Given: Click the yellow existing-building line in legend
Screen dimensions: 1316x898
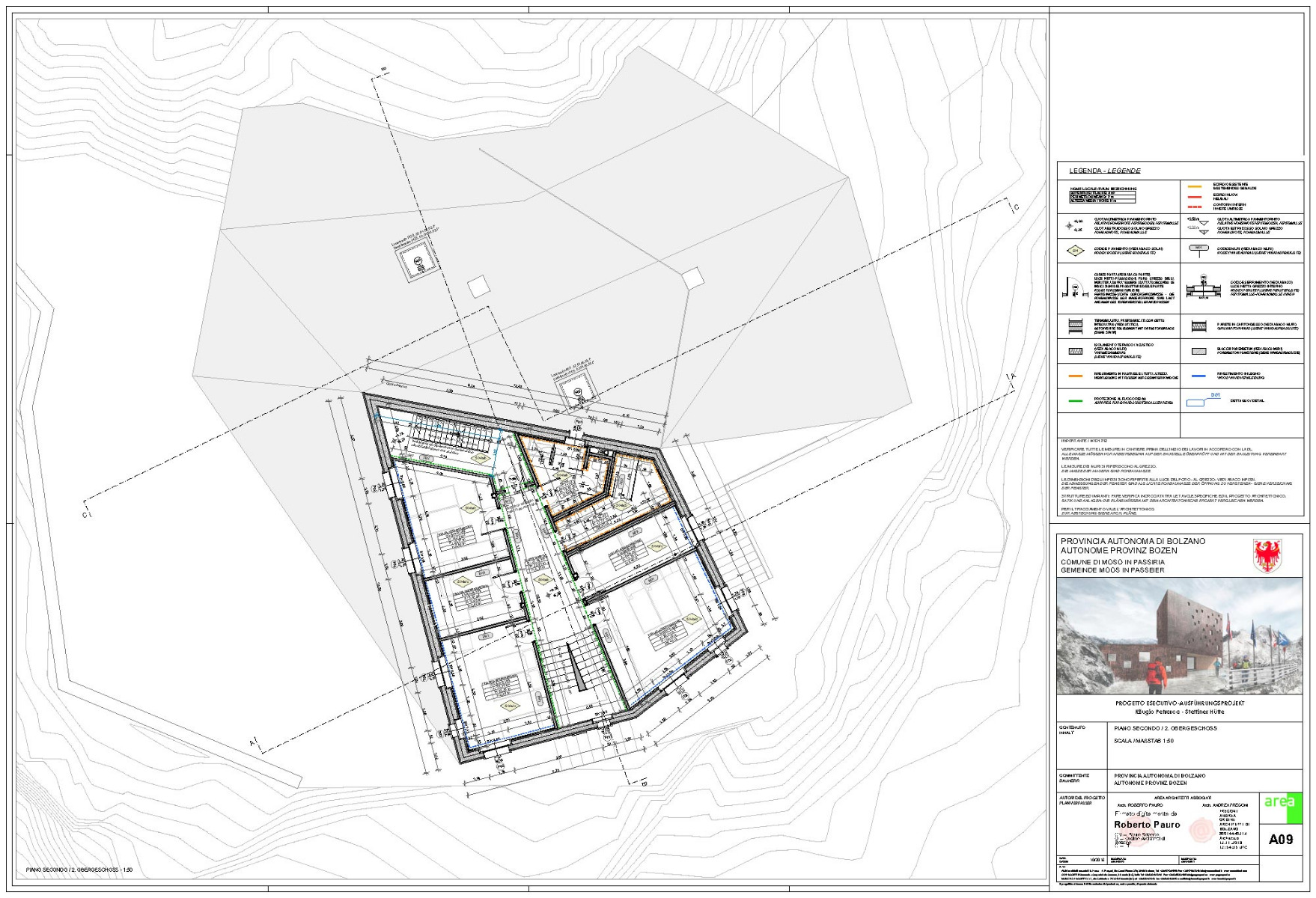Looking at the screenshot, I should pyautogui.click(x=1195, y=186).
